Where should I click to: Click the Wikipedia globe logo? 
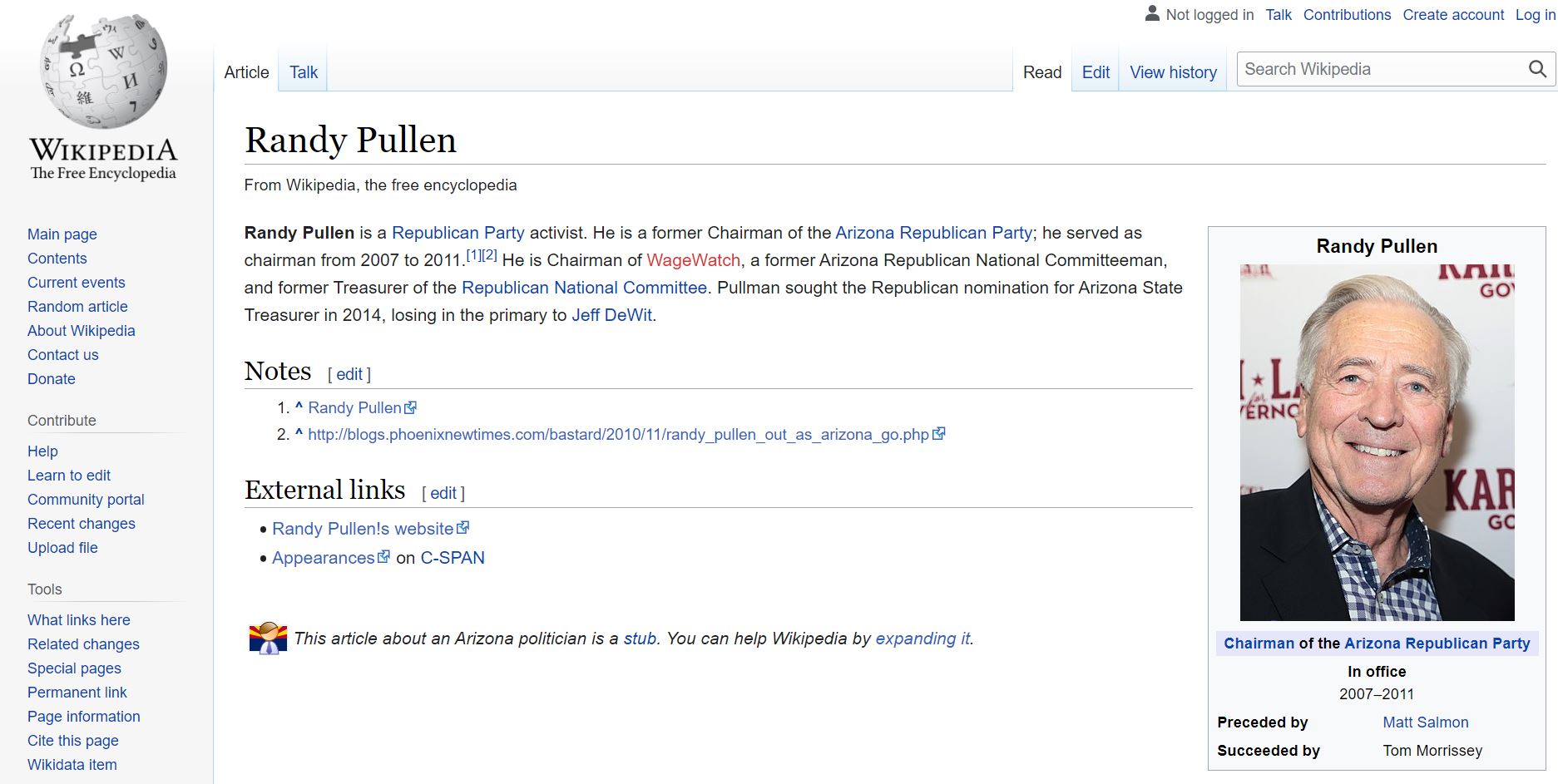[x=103, y=71]
